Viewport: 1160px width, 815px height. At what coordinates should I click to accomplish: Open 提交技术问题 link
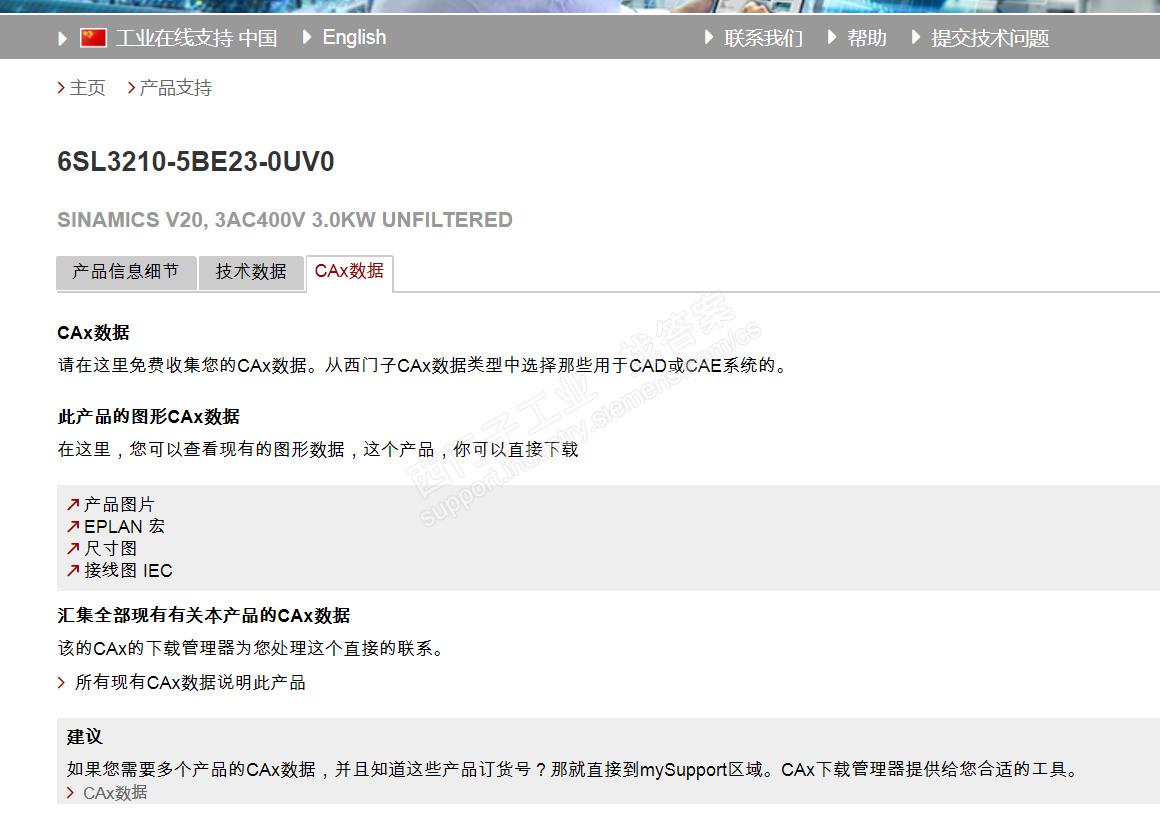tap(990, 38)
